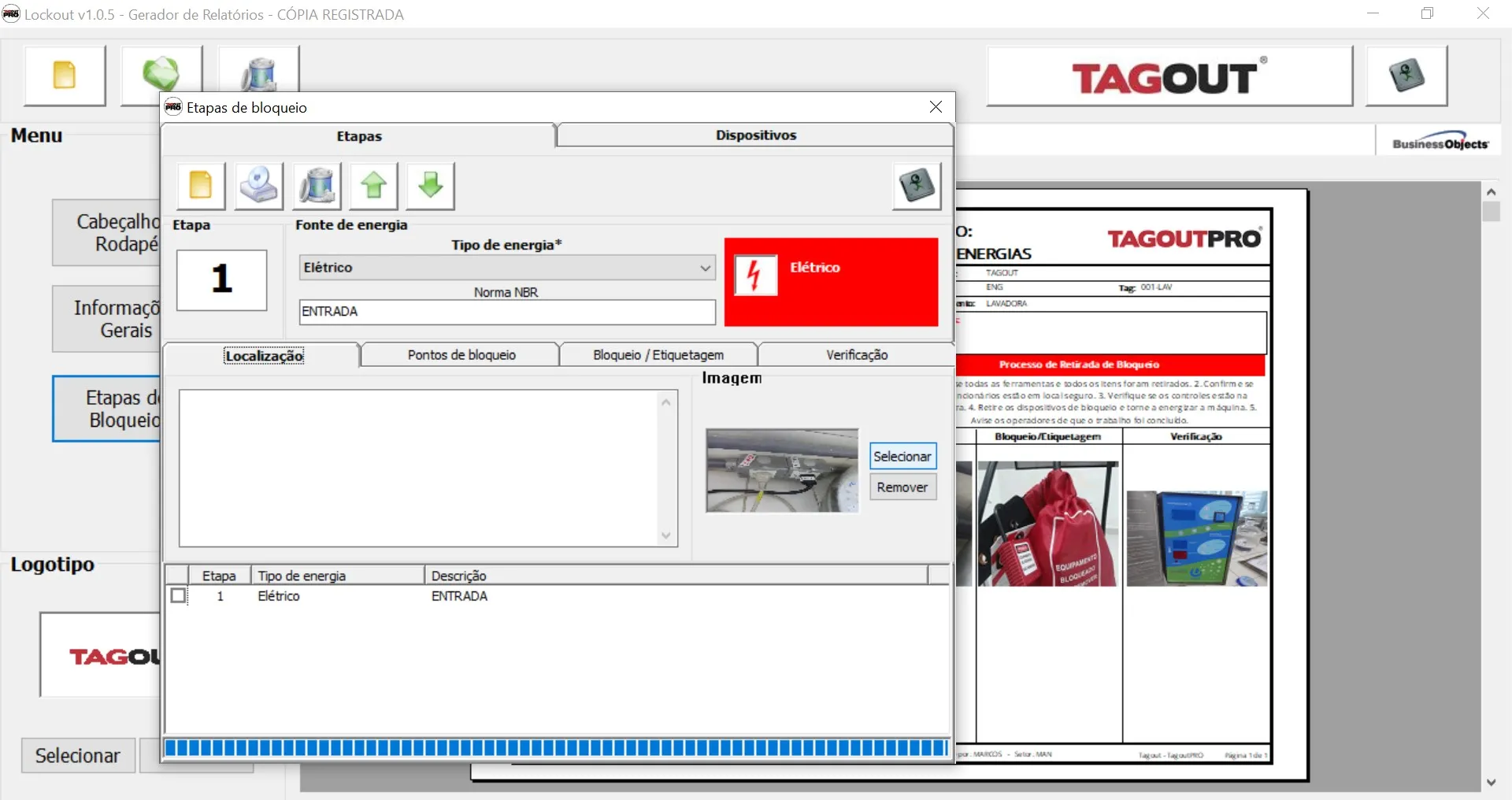Click the Norma NBR input field with ENTRADA

click(507, 312)
